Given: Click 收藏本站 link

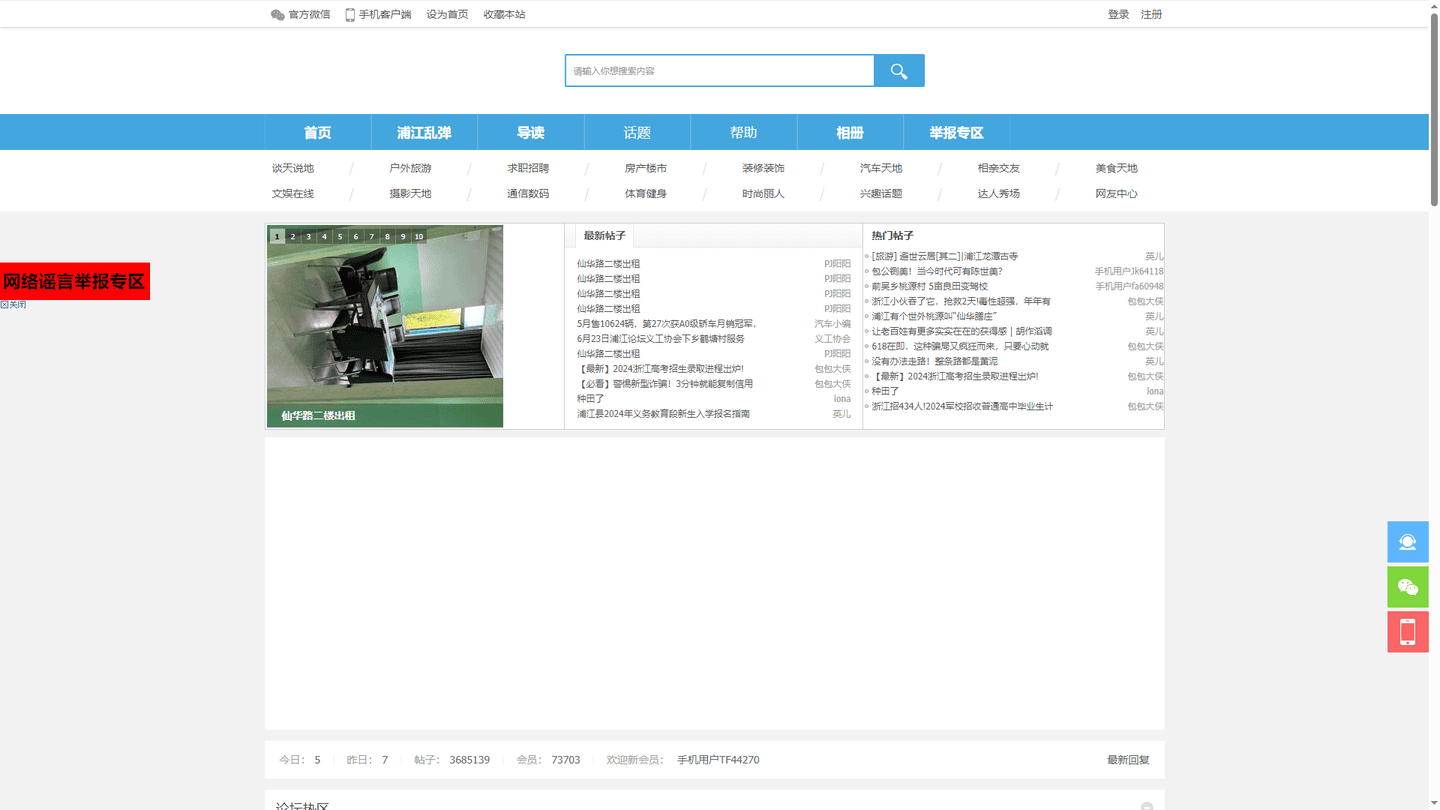Looking at the screenshot, I should click(504, 14).
